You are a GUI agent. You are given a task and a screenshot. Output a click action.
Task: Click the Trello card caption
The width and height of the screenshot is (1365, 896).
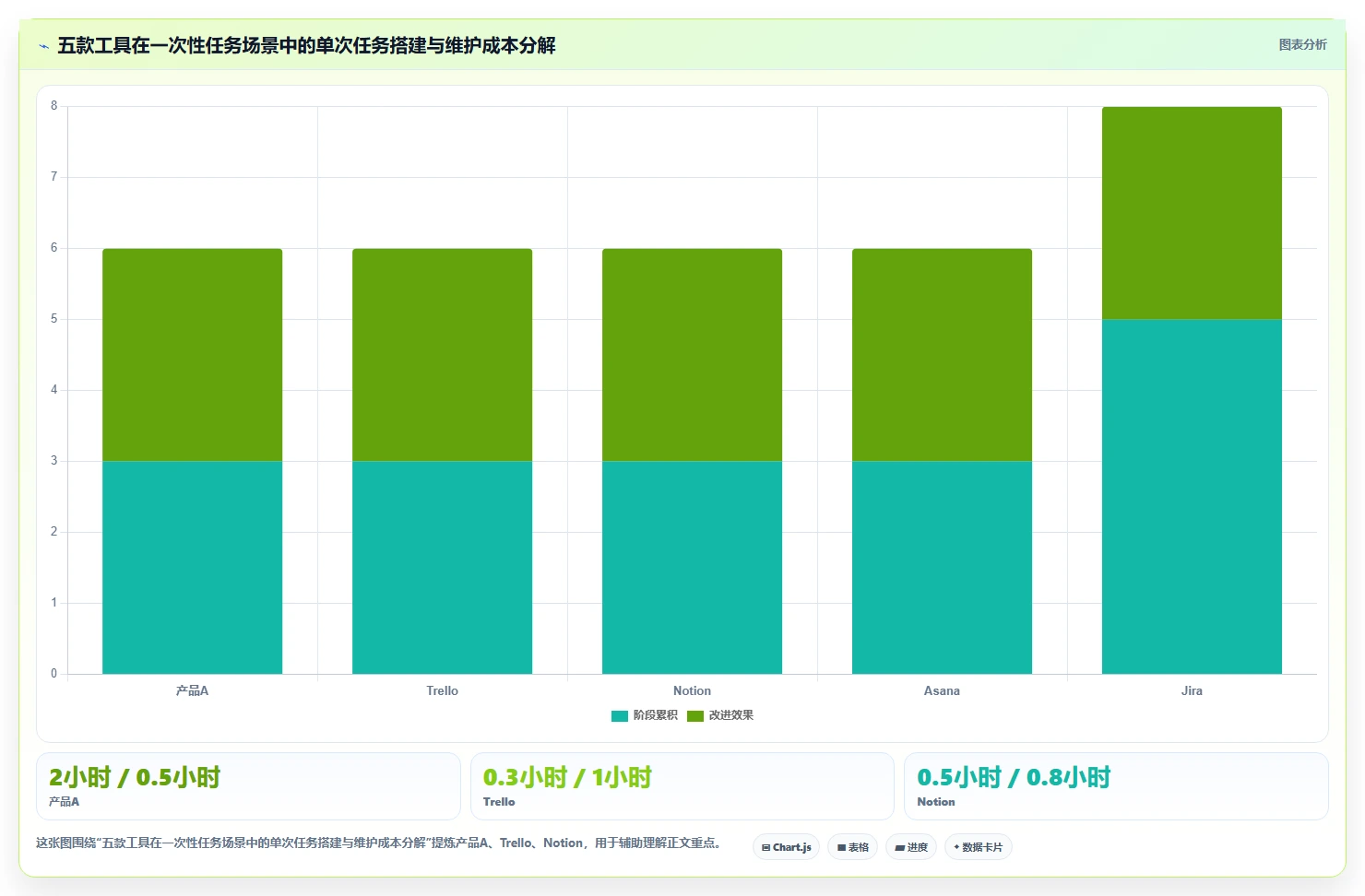499,802
